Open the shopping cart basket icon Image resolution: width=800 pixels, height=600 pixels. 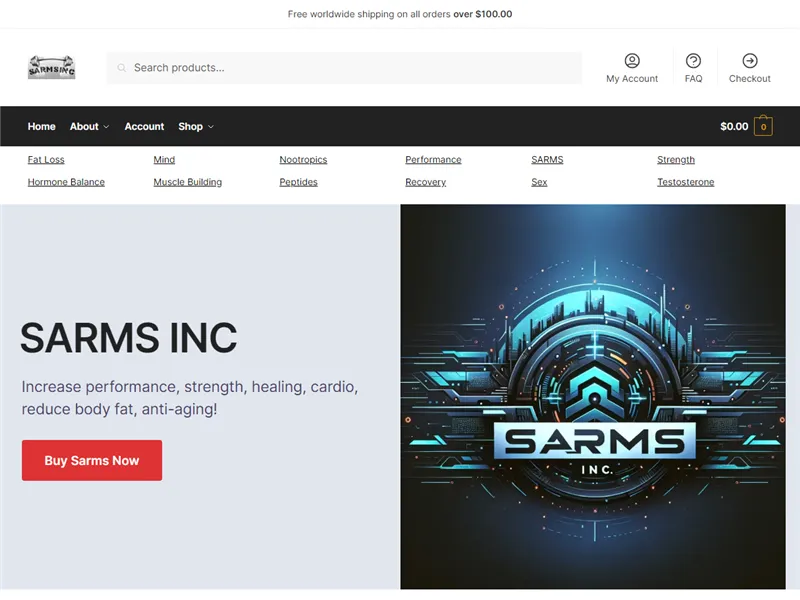tap(762, 126)
